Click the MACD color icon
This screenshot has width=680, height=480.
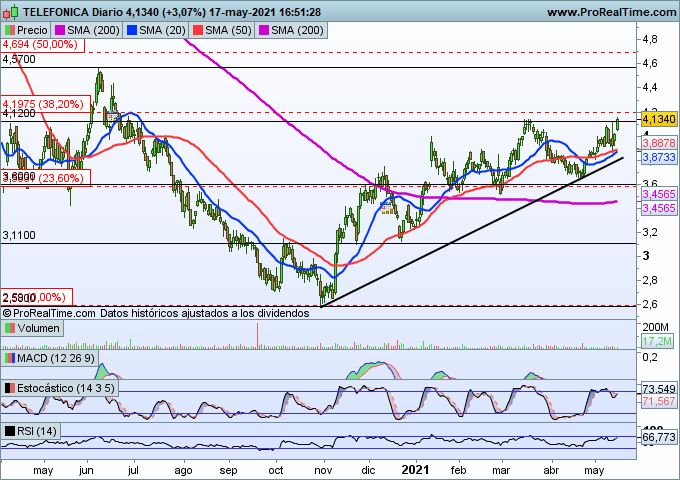click(x=10, y=358)
